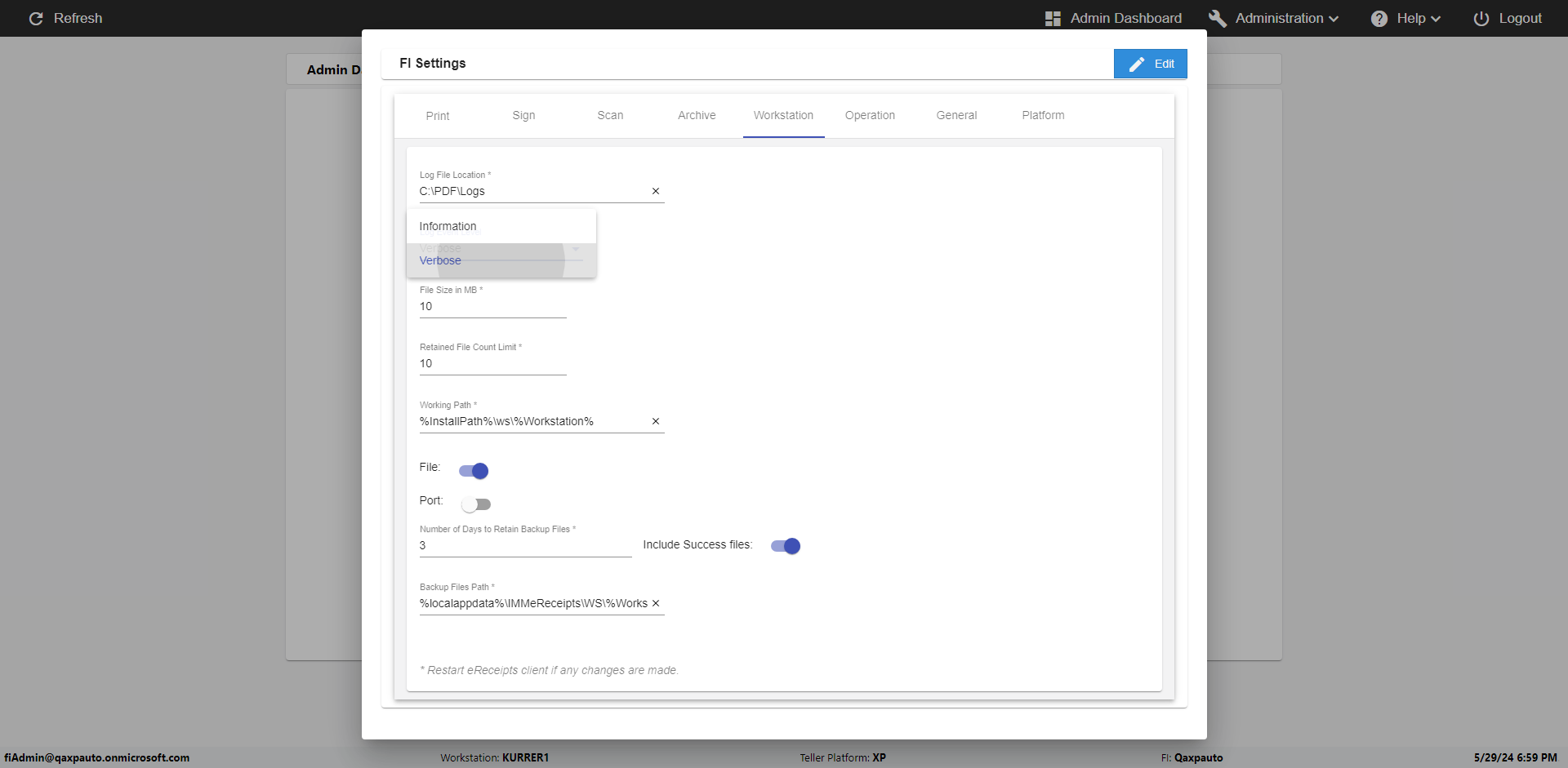The height and width of the screenshot is (768, 1568).
Task: Click the Edit button
Action: [x=1151, y=64]
